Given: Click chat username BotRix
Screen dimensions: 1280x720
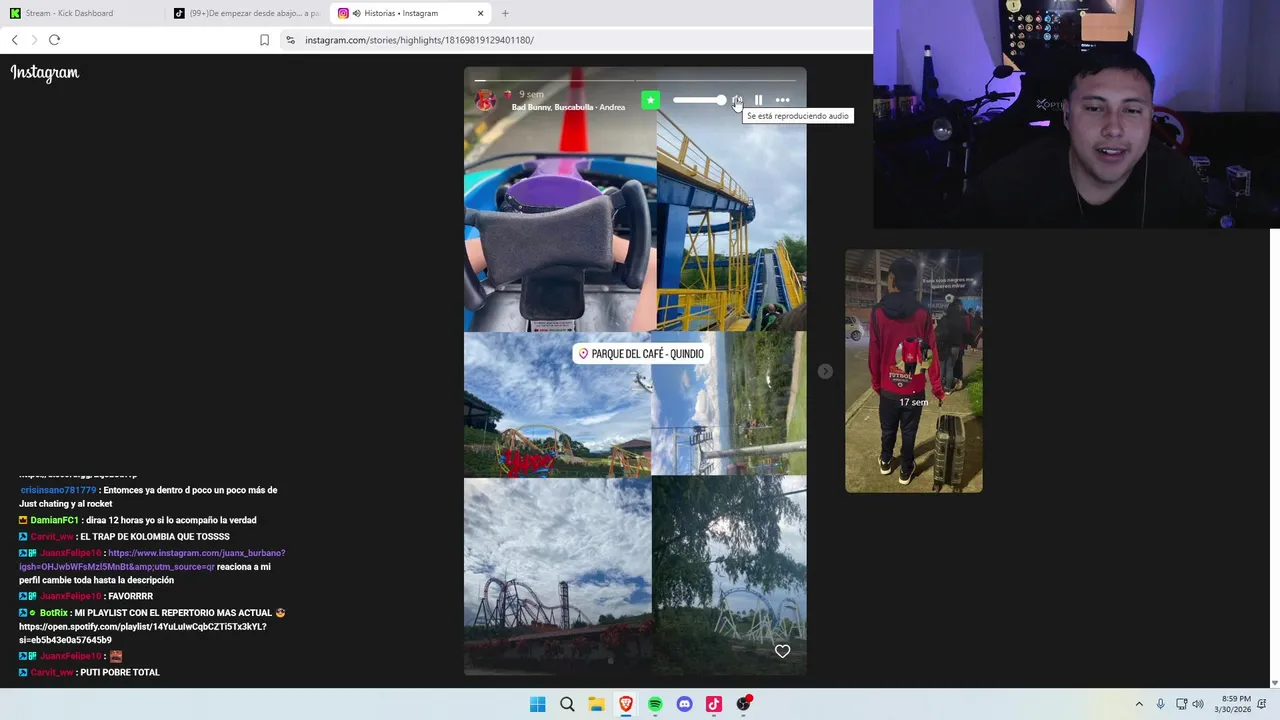Looking at the screenshot, I should click(54, 613).
